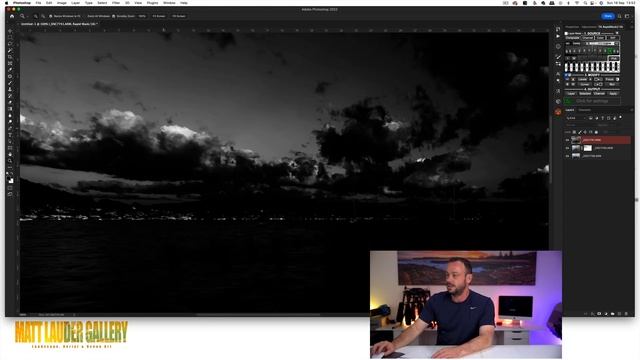
Task: Toggle layer filtering on/off switch
Action: 621,118
